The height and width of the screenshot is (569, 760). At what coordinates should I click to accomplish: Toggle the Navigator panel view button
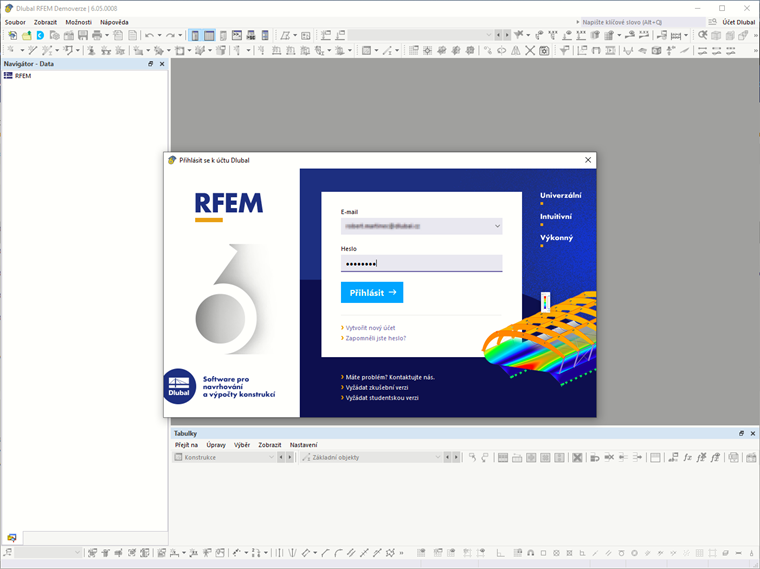(195, 35)
